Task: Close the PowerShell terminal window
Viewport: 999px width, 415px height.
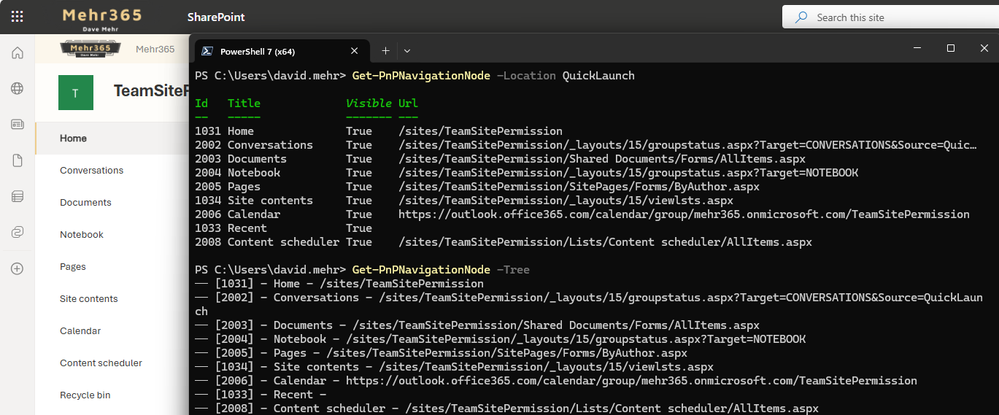Action: (984, 48)
